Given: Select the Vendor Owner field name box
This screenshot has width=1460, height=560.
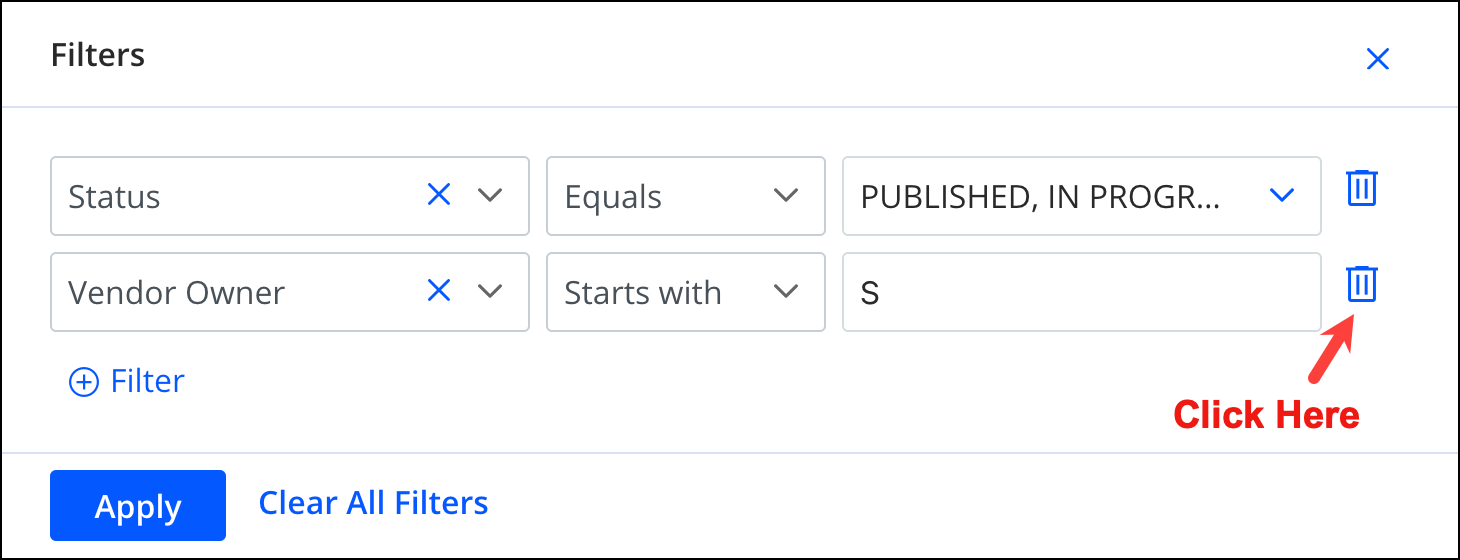Looking at the screenshot, I should 290,292.
